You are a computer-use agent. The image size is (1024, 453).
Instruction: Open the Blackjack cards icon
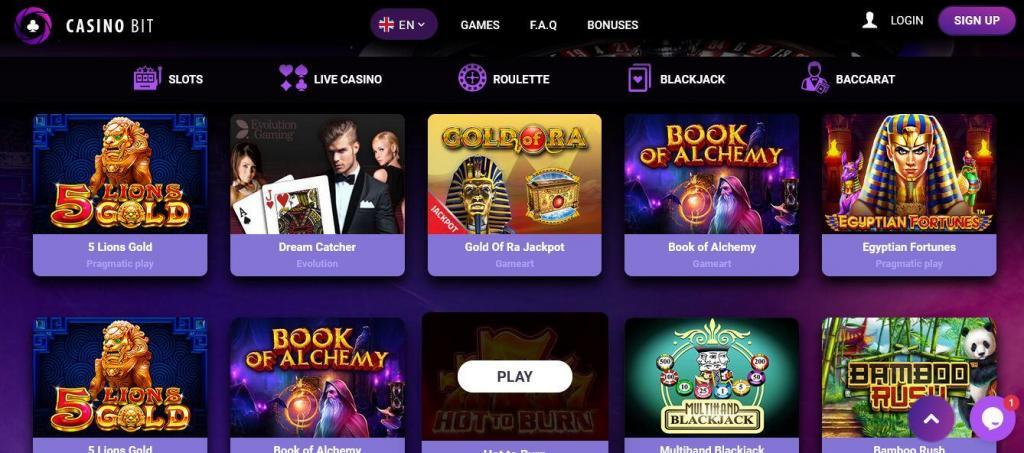(x=639, y=78)
